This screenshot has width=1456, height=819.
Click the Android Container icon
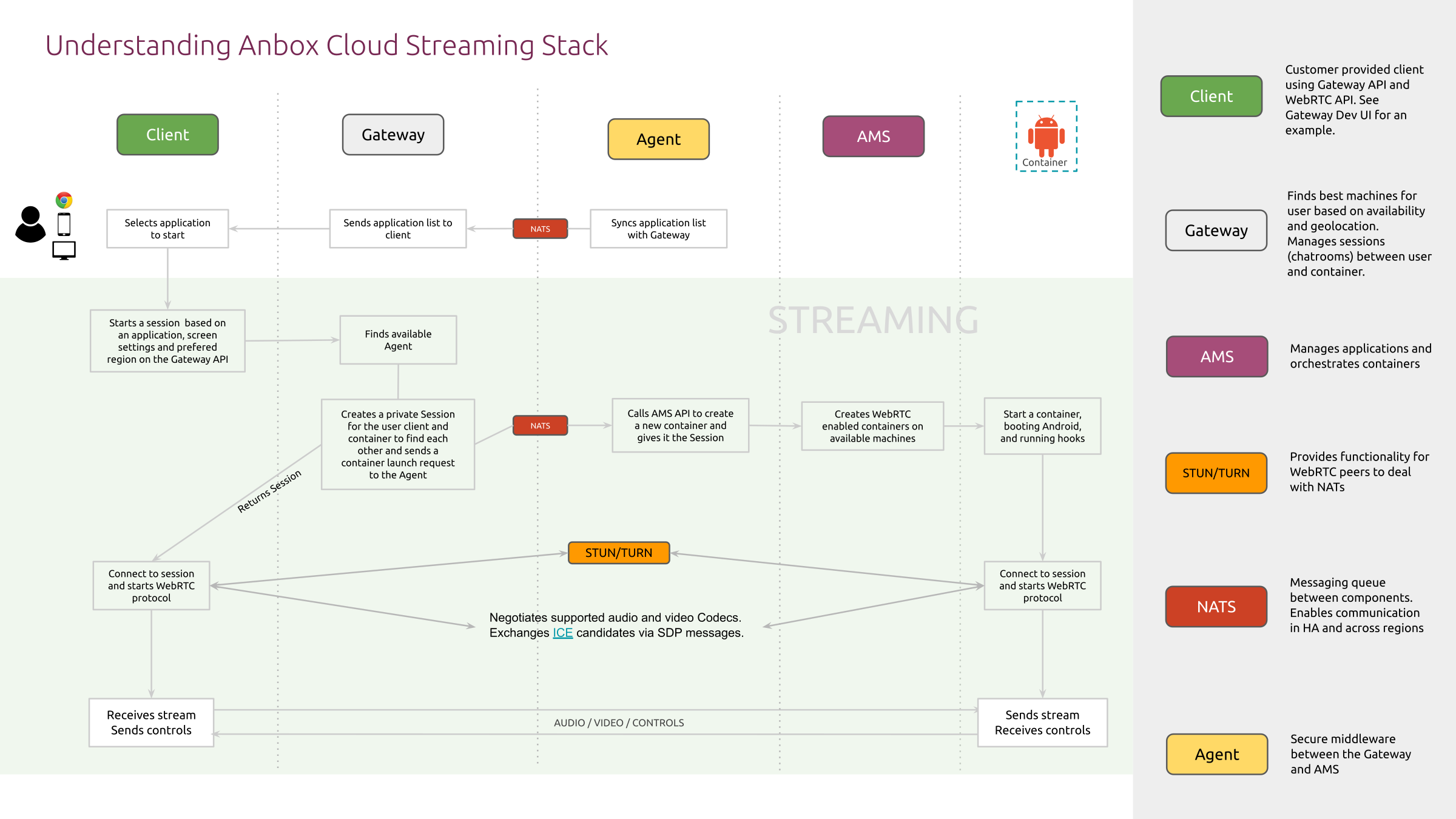(x=1046, y=136)
